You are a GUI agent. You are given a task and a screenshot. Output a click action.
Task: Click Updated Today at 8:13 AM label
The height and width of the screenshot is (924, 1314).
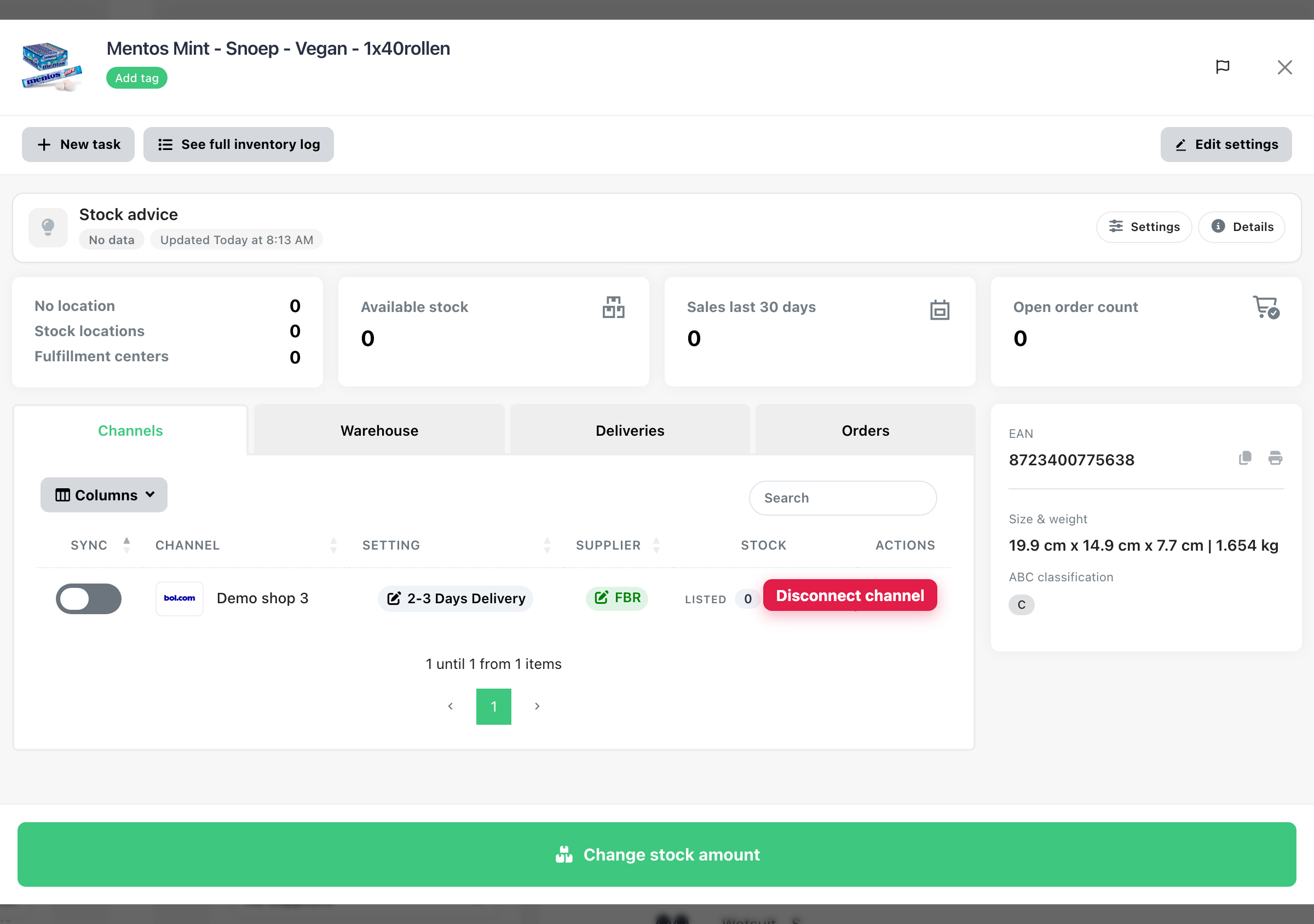237,240
